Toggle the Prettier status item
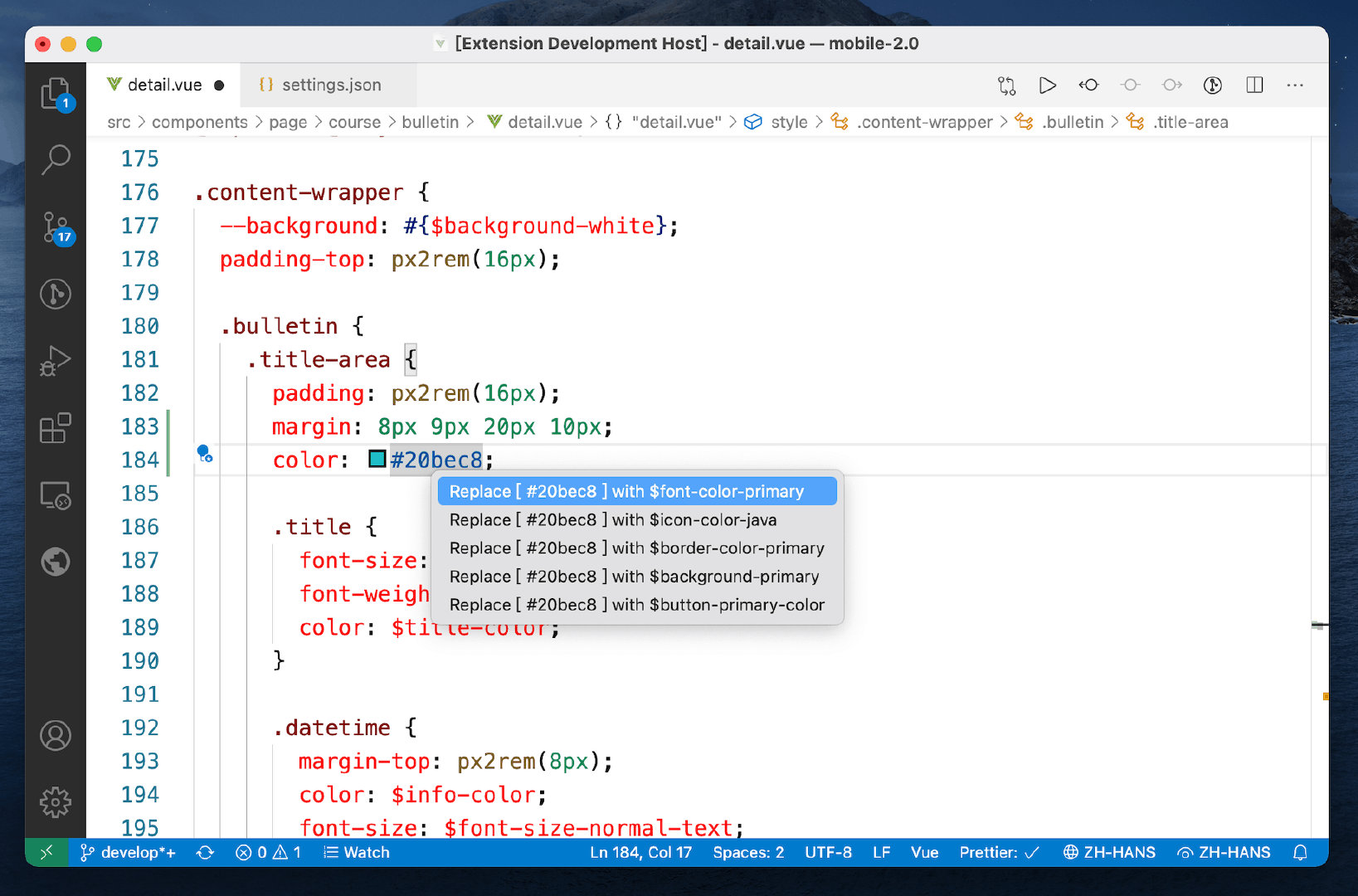1358x896 pixels. (999, 852)
